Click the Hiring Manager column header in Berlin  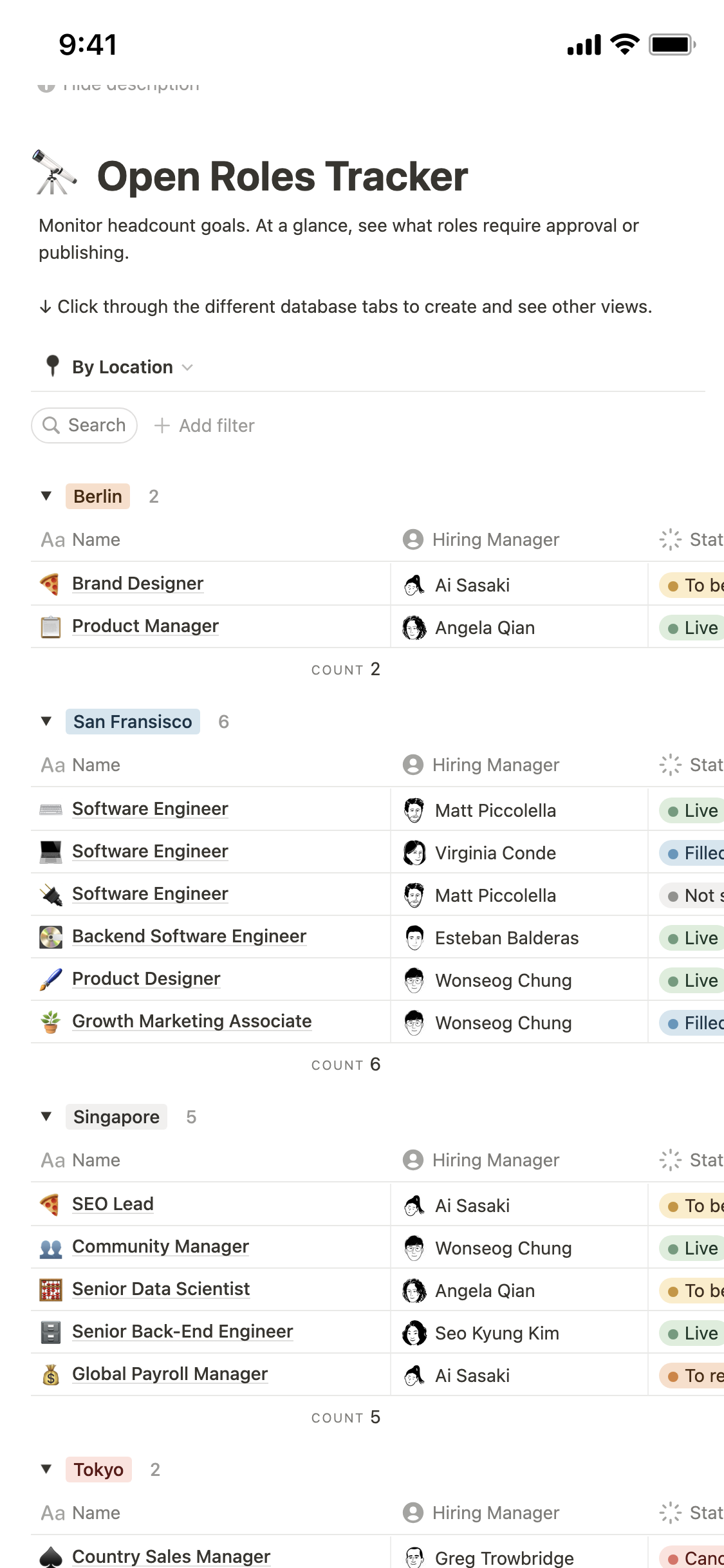[x=495, y=539]
